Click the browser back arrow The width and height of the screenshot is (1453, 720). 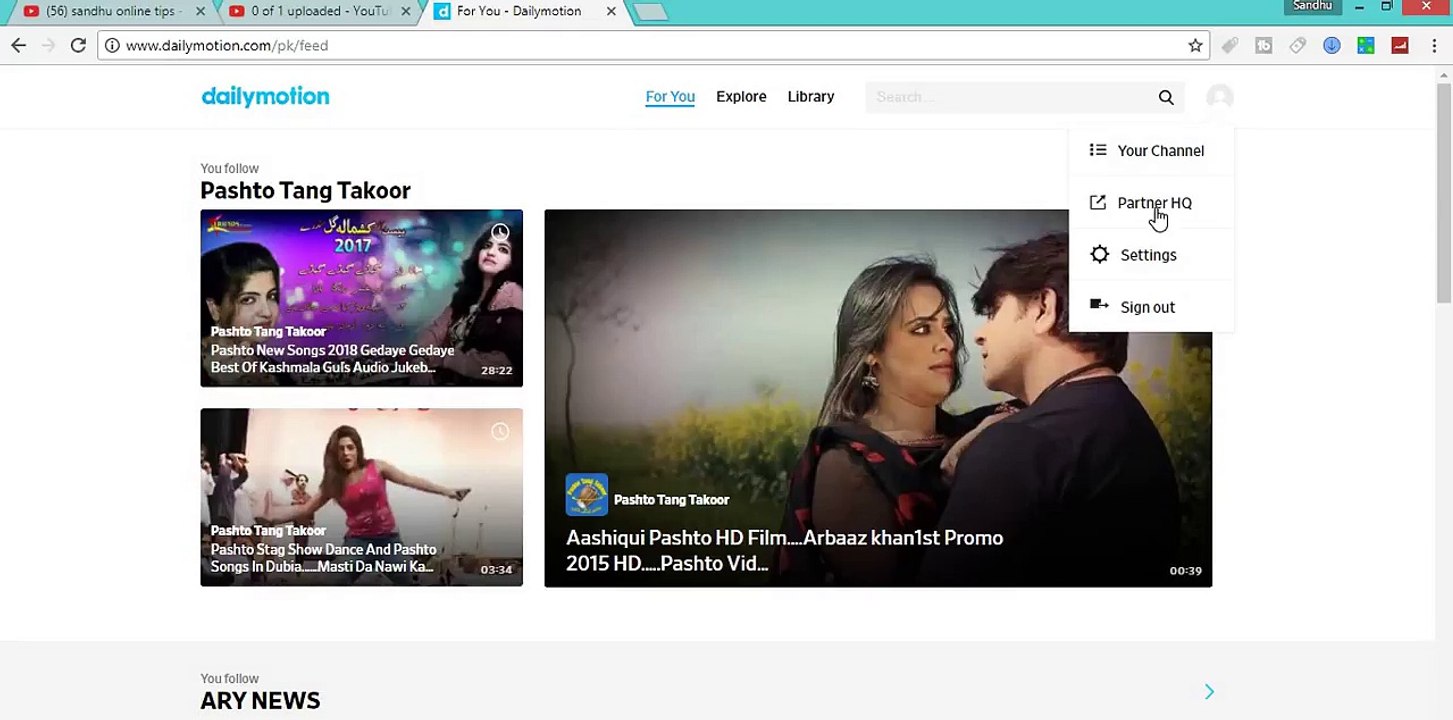coord(18,45)
